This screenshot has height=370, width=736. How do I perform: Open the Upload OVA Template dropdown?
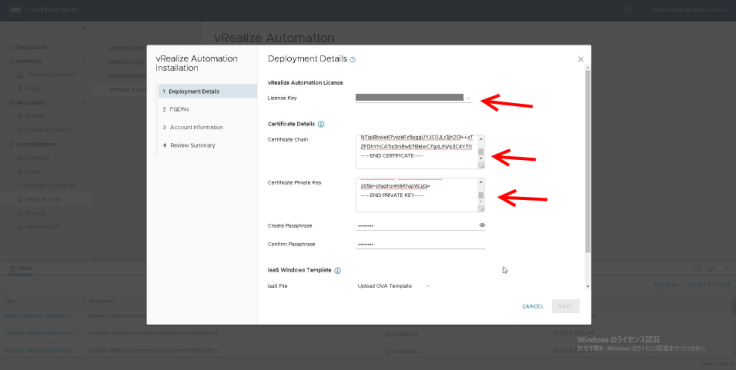pos(393,286)
